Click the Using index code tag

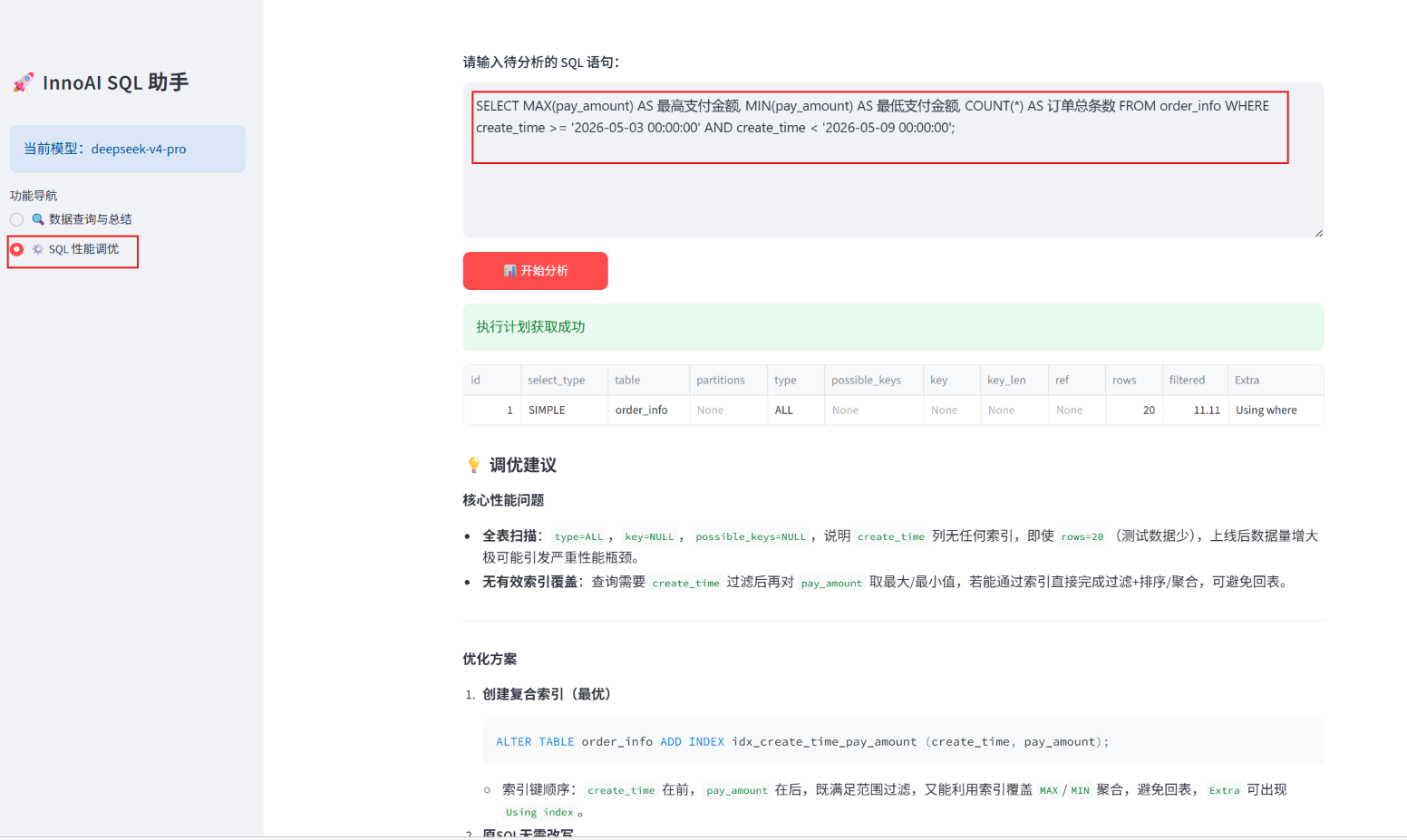click(x=539, y=813)
